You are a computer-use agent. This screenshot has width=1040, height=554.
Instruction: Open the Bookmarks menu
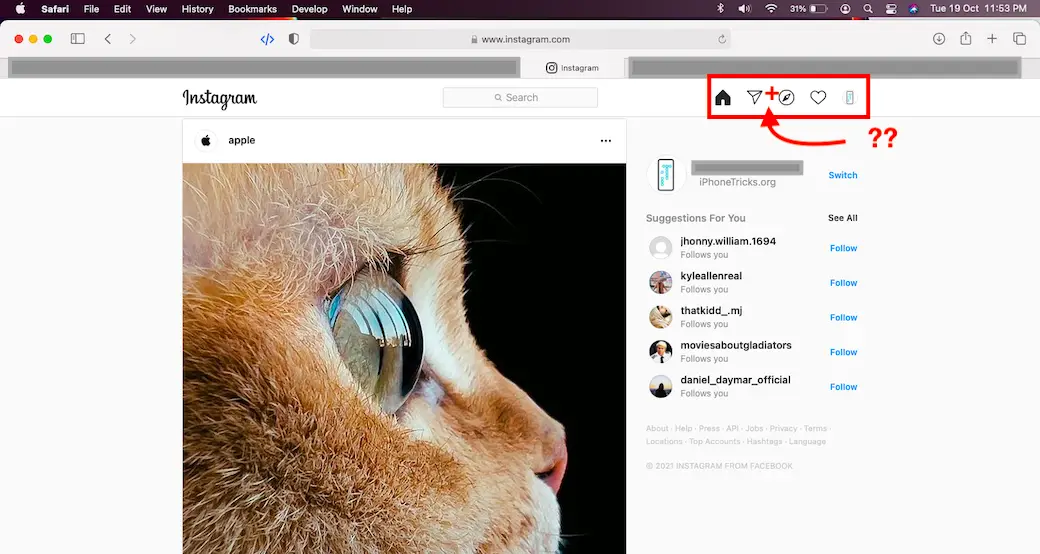pos(250,9)
